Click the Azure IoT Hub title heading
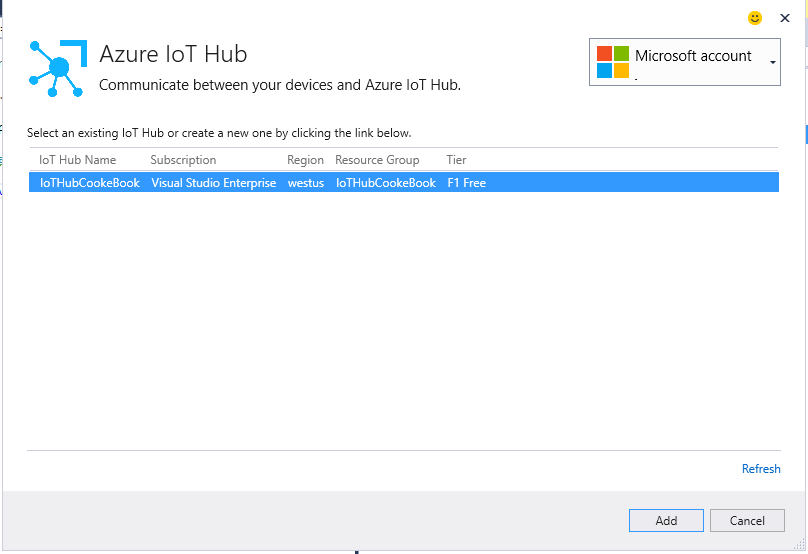808x554 pixels. [173, 54]
